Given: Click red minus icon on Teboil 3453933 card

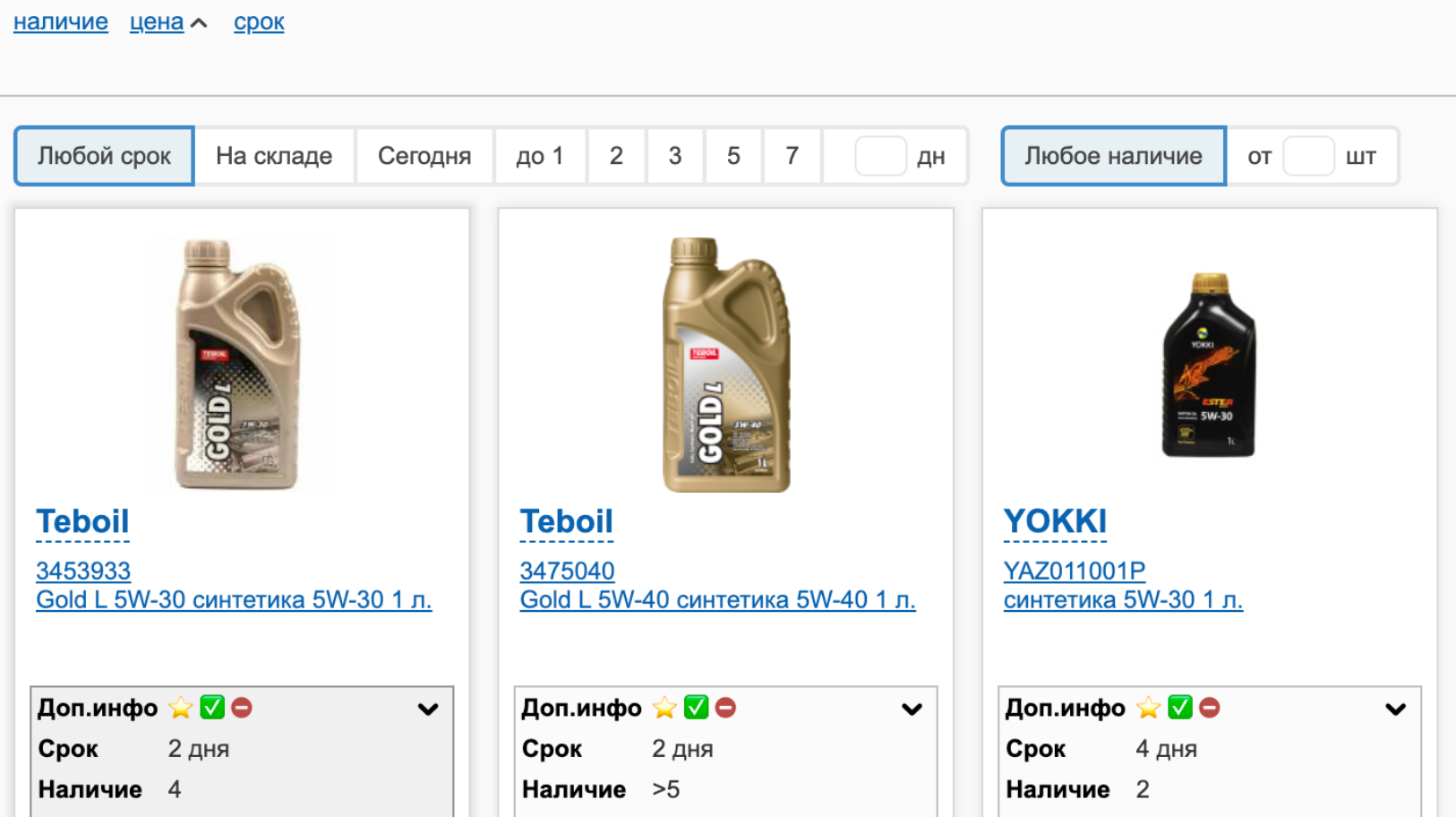Looking at the screenshot, I should point(242,708).
